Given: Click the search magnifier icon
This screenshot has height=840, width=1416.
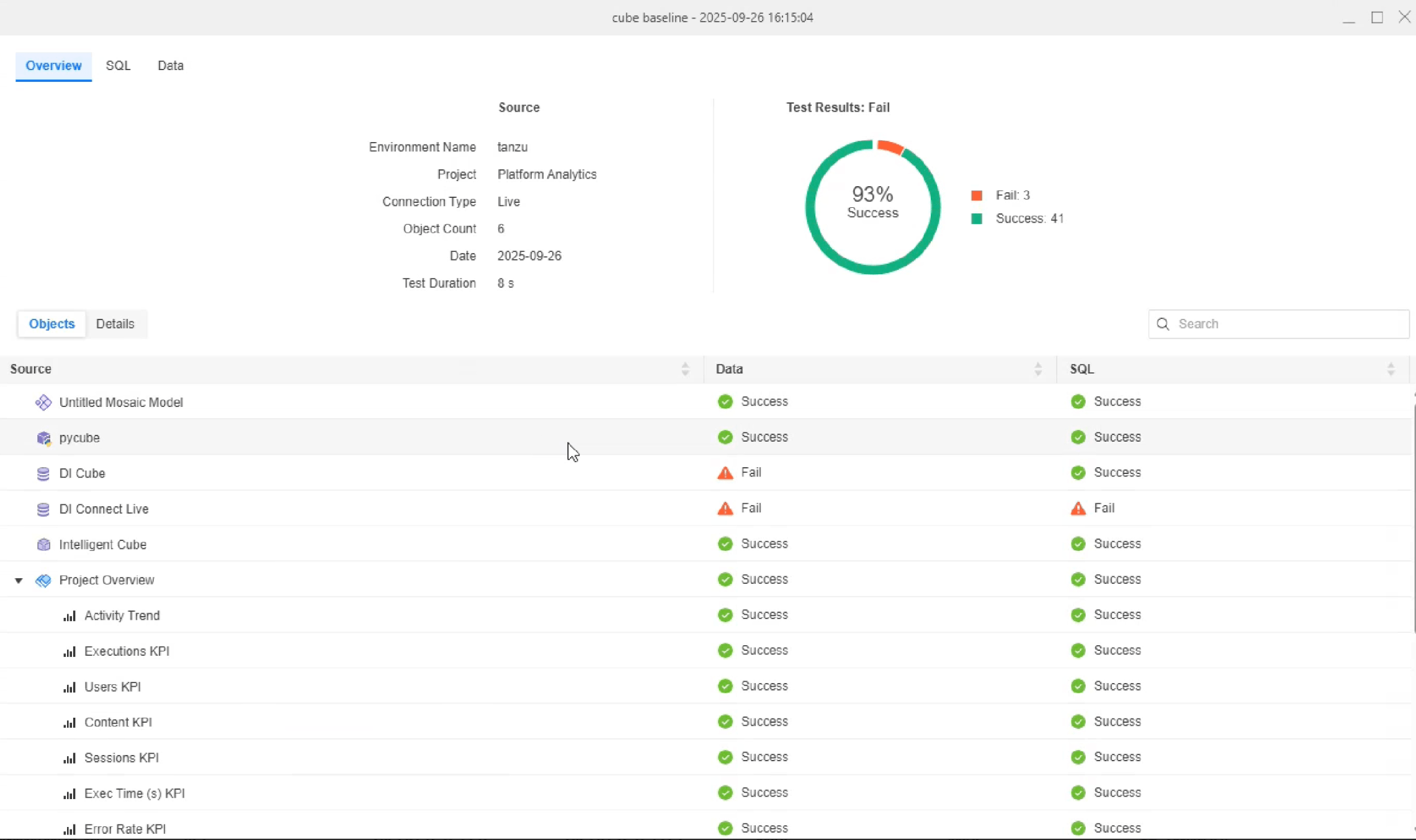Looking at the screenshot, I should (x=1163, y=324).
